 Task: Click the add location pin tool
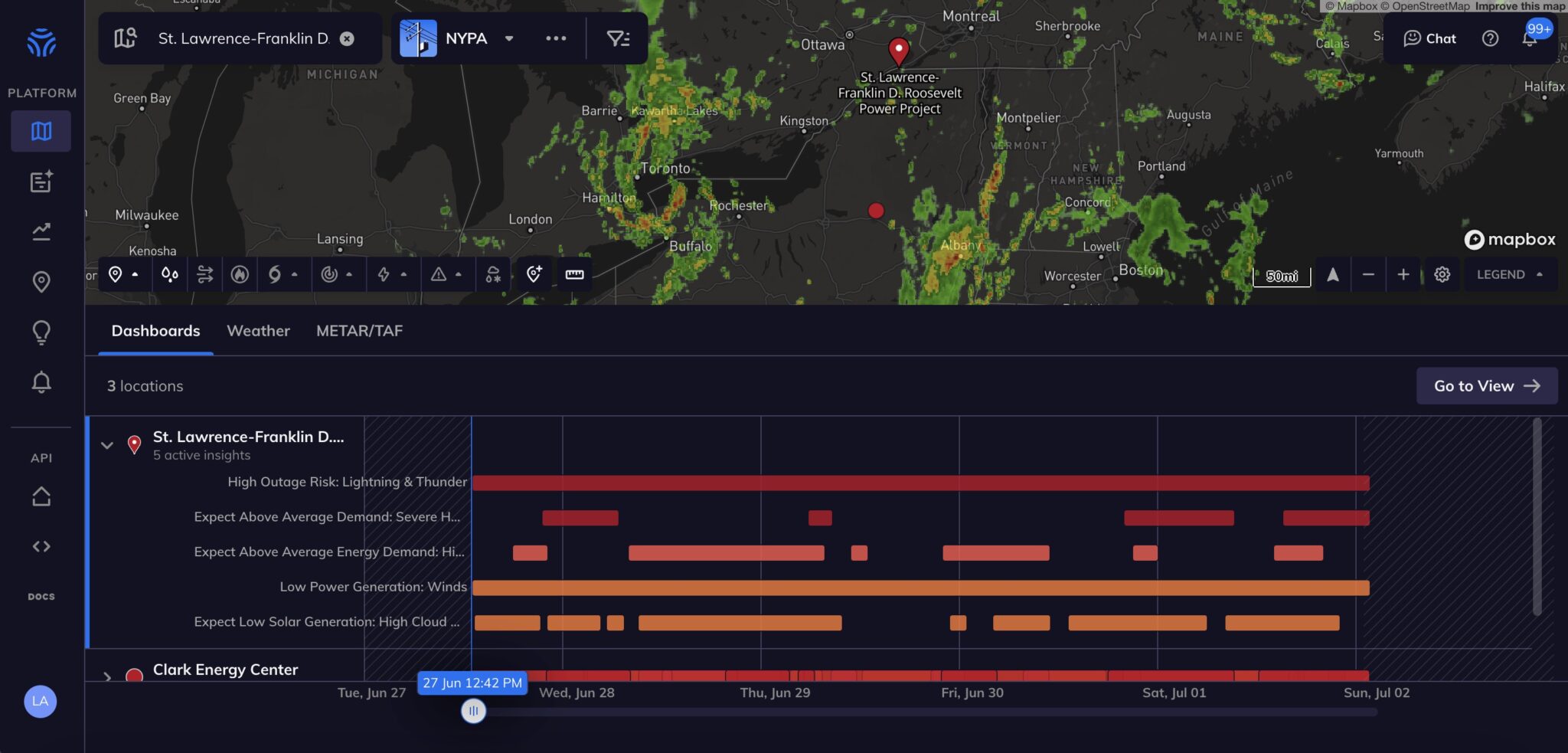point(533,274)
